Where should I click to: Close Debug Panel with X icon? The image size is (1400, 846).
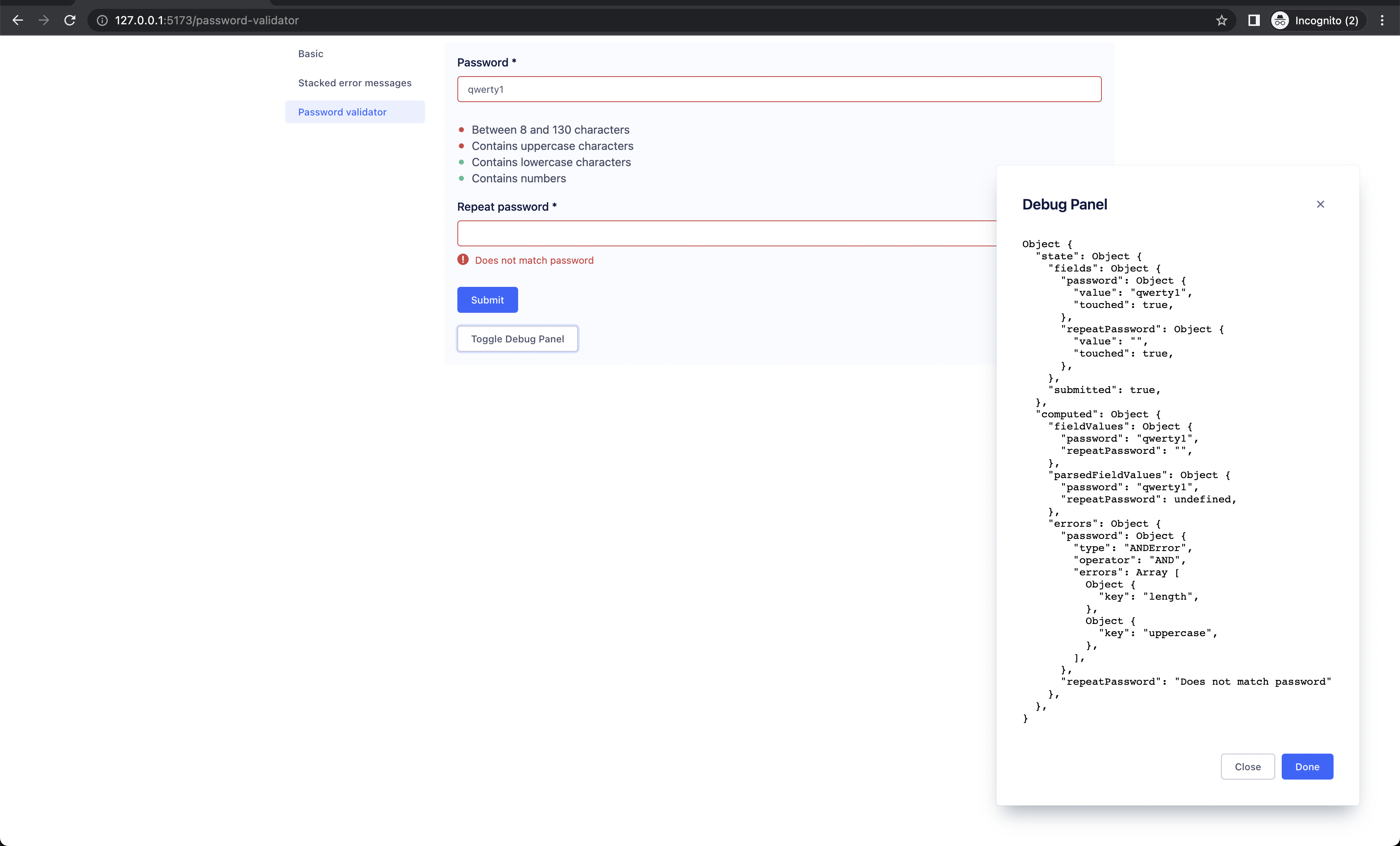(1320, 204)
